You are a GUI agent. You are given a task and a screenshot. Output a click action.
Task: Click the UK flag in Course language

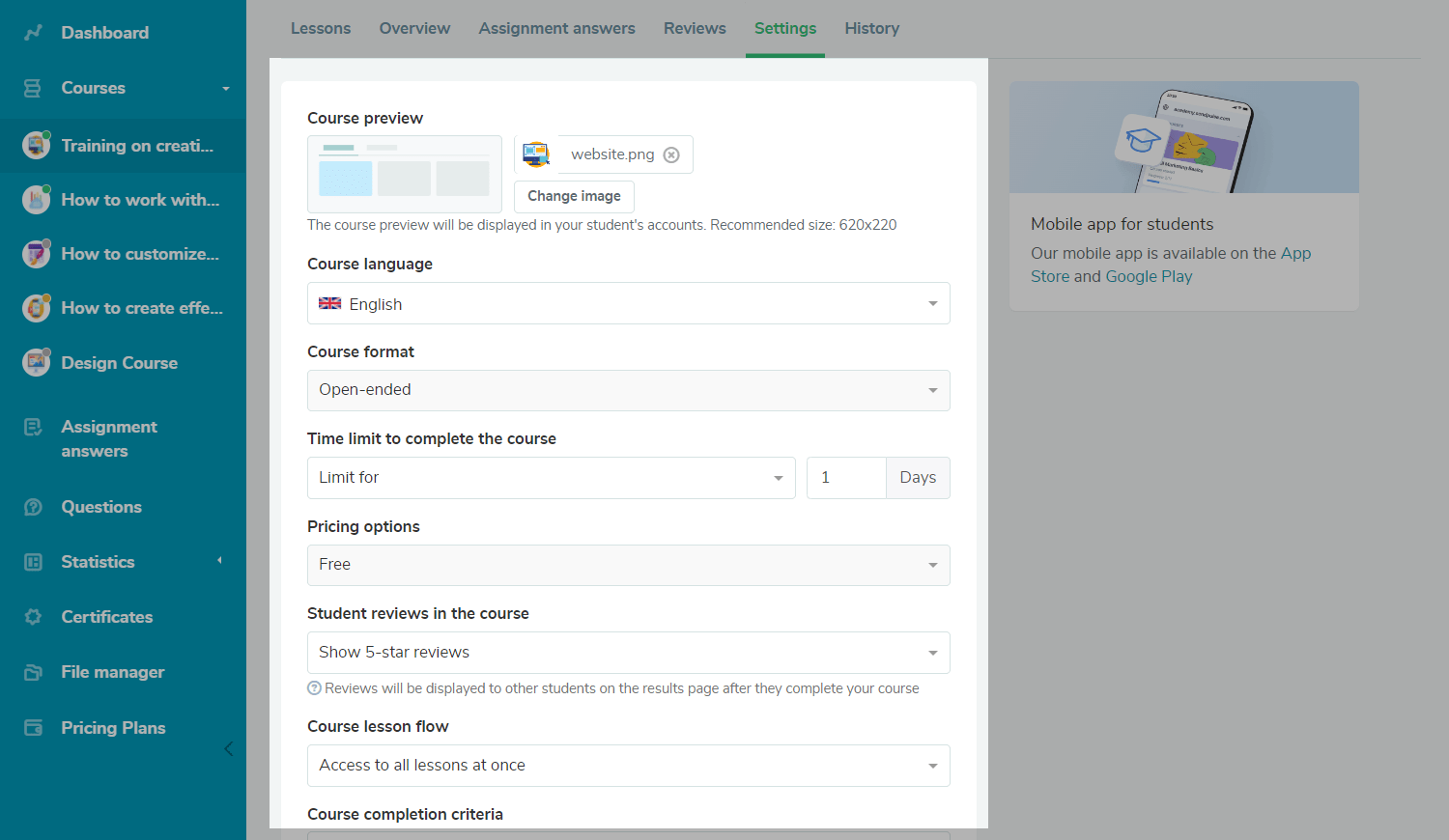[x=330, y=303]
